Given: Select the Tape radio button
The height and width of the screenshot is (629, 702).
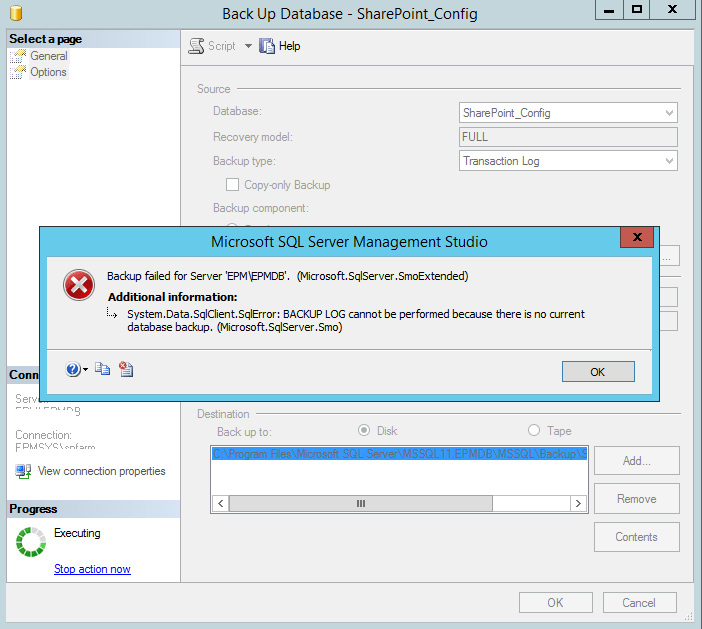Looking at the screenshot, I should pos(534,430).
